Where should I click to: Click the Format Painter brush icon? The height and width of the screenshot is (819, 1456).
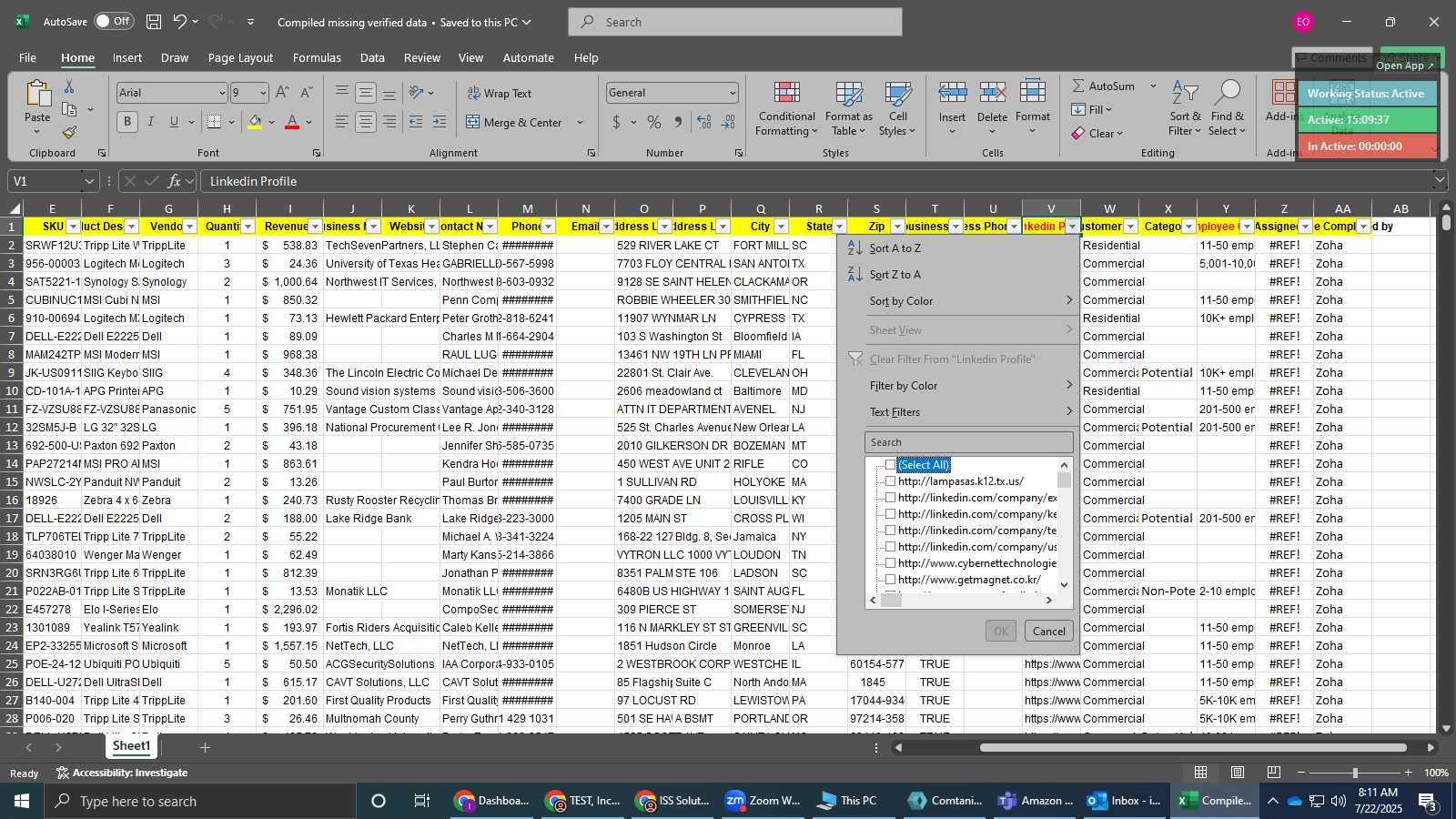pyautogui.click(x=69, y=133)
